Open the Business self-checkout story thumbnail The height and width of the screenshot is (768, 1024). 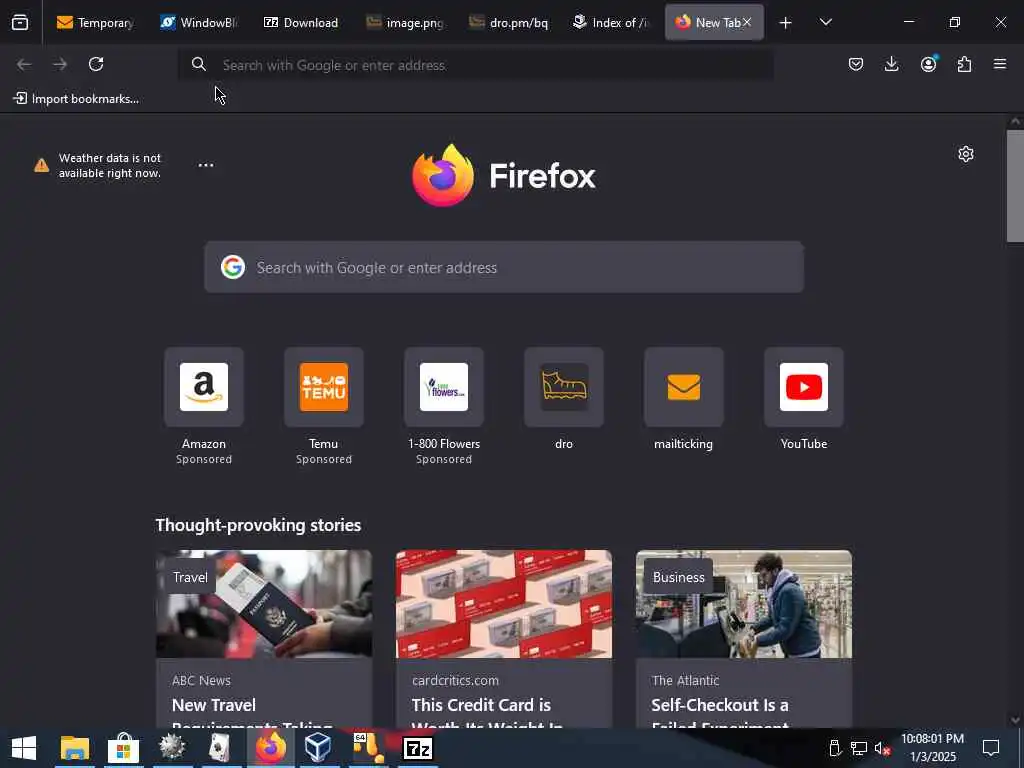pos(744,604)
